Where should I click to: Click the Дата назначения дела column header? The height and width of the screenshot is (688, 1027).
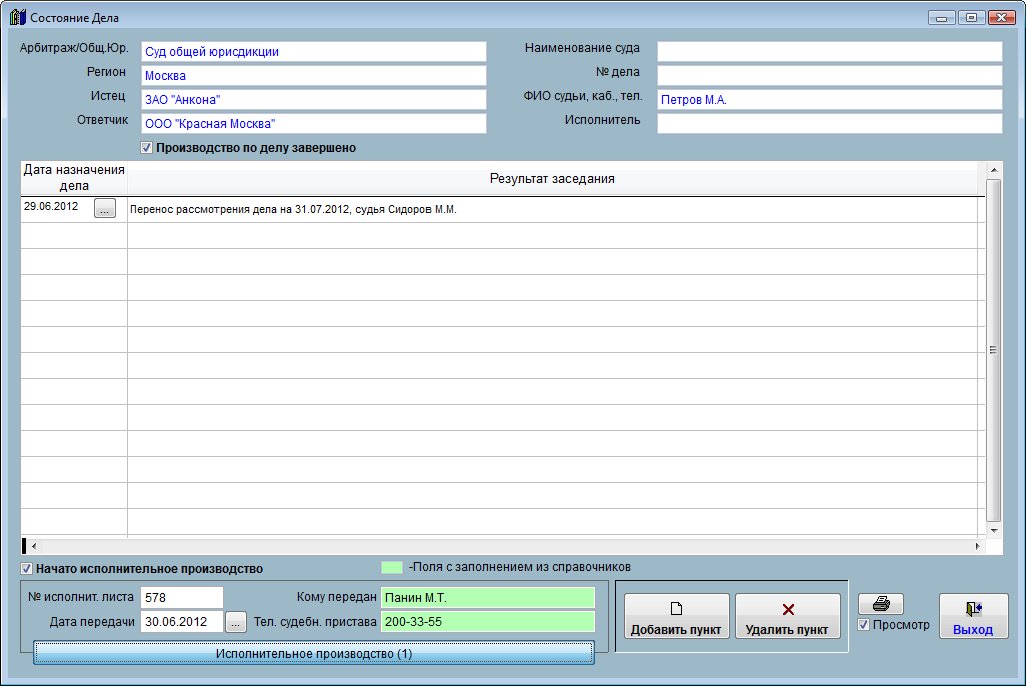[74, 178]
